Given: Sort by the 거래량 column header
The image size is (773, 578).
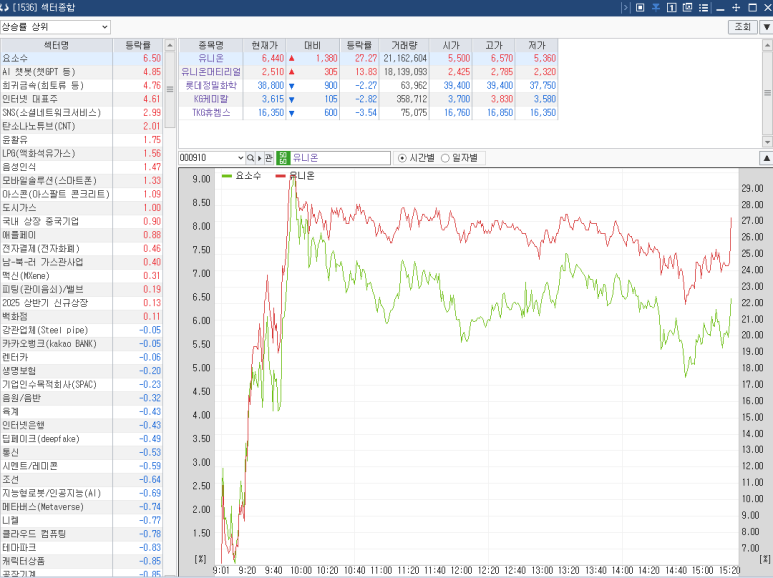Looking at the screenshot, I should coord(404,45).
